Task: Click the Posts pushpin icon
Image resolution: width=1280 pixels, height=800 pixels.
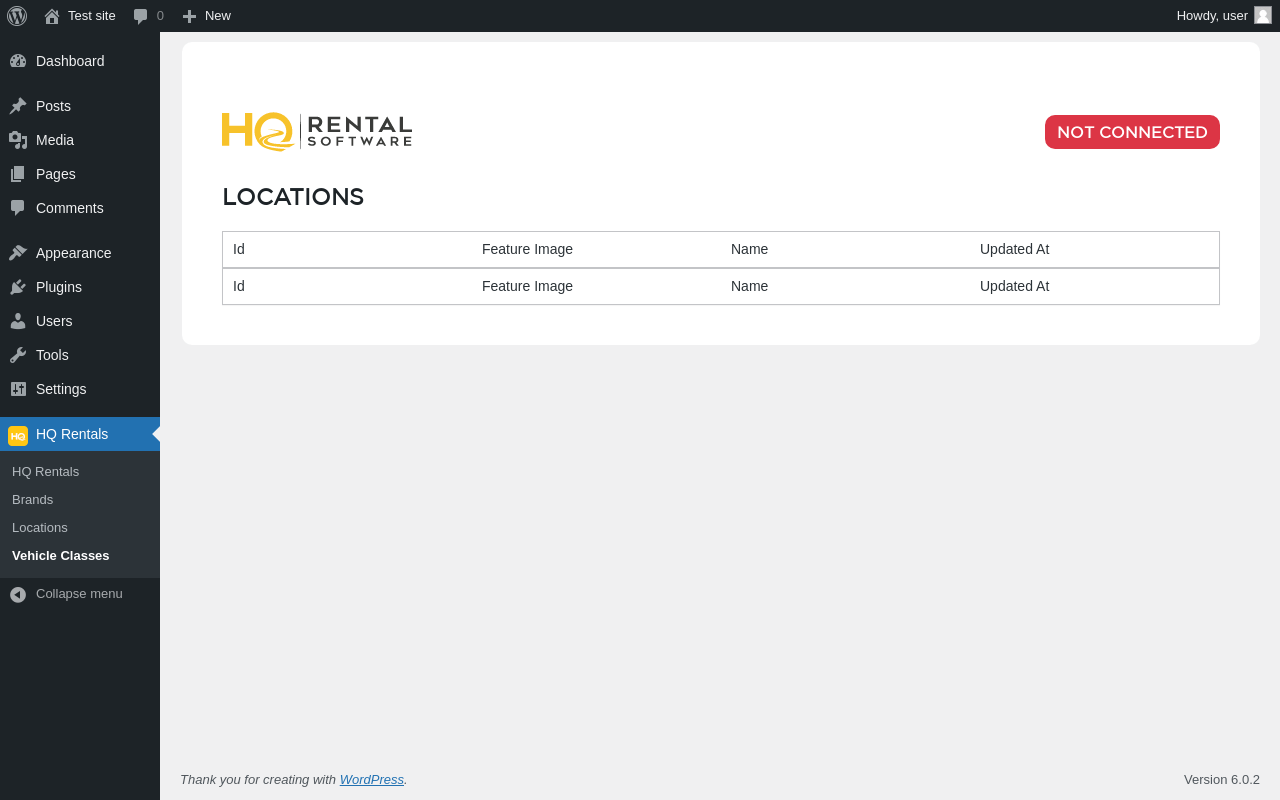Action: pyautogui.click(x=18, y=106)
